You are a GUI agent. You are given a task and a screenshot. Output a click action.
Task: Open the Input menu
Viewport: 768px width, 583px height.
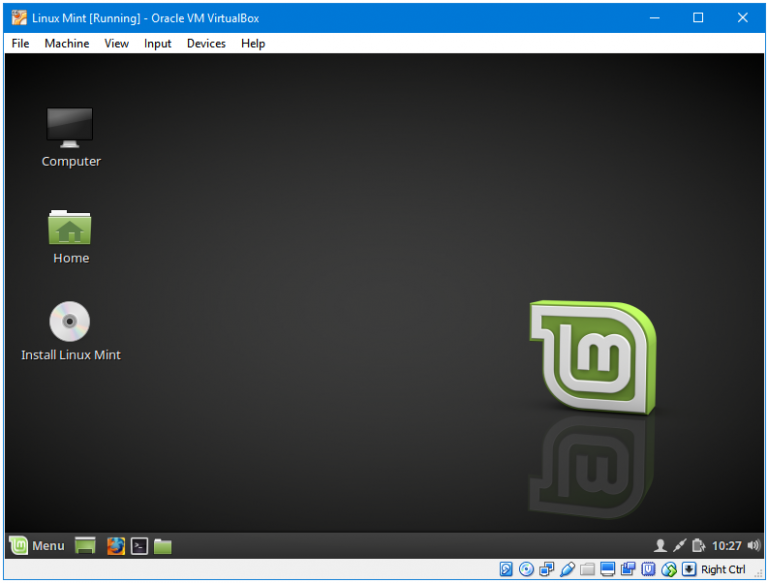point(157,44)
